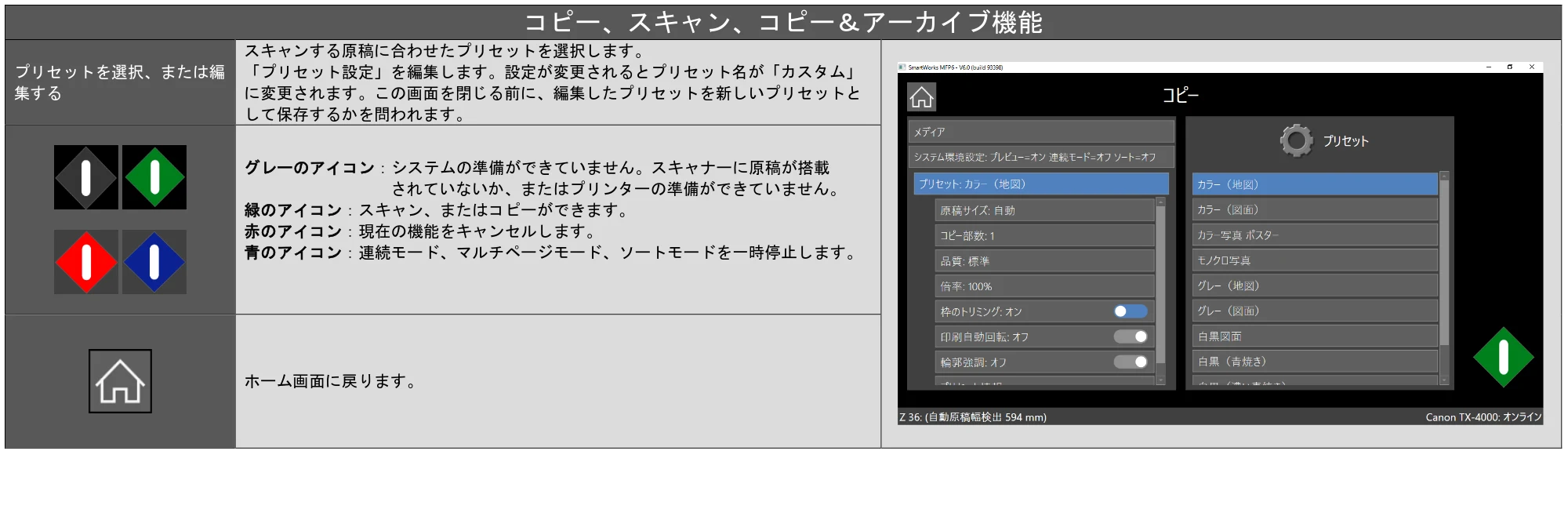Screen dimensions: 1568x531
Task: Click the 赤のアイコン label
Action: click(293, 231)
